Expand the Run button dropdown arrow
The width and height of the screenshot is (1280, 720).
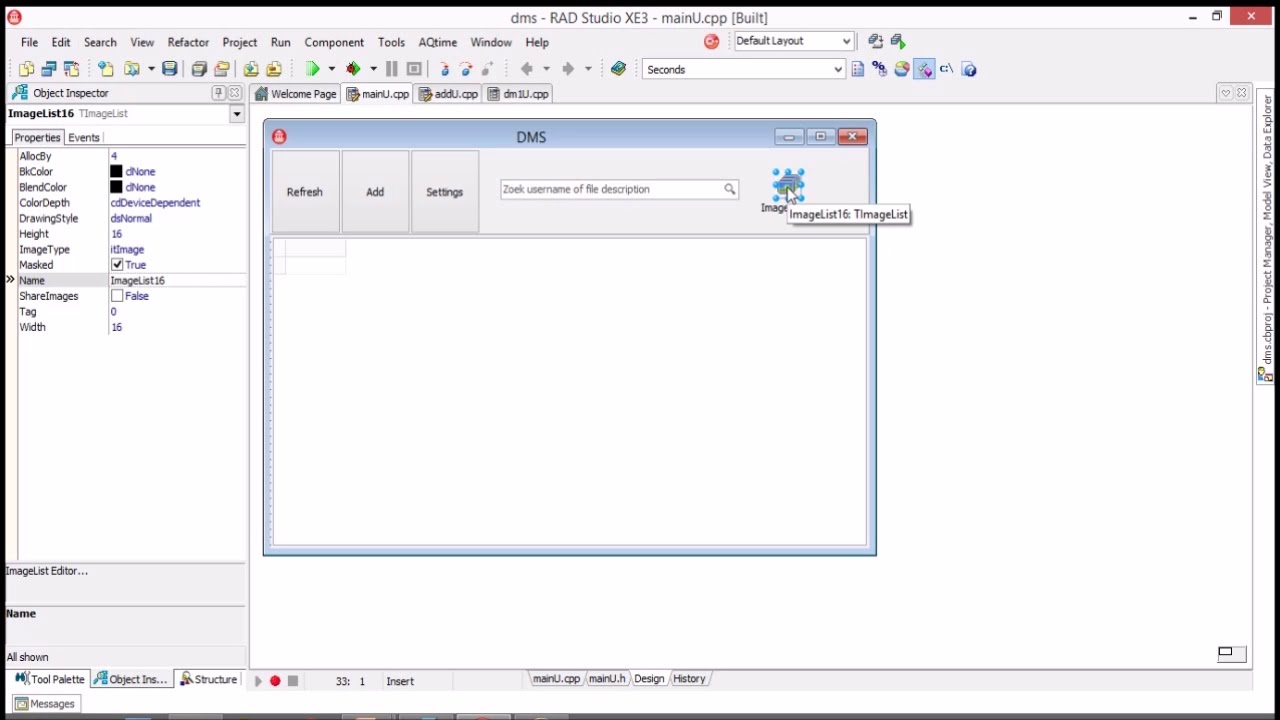(x=331, y=69)
